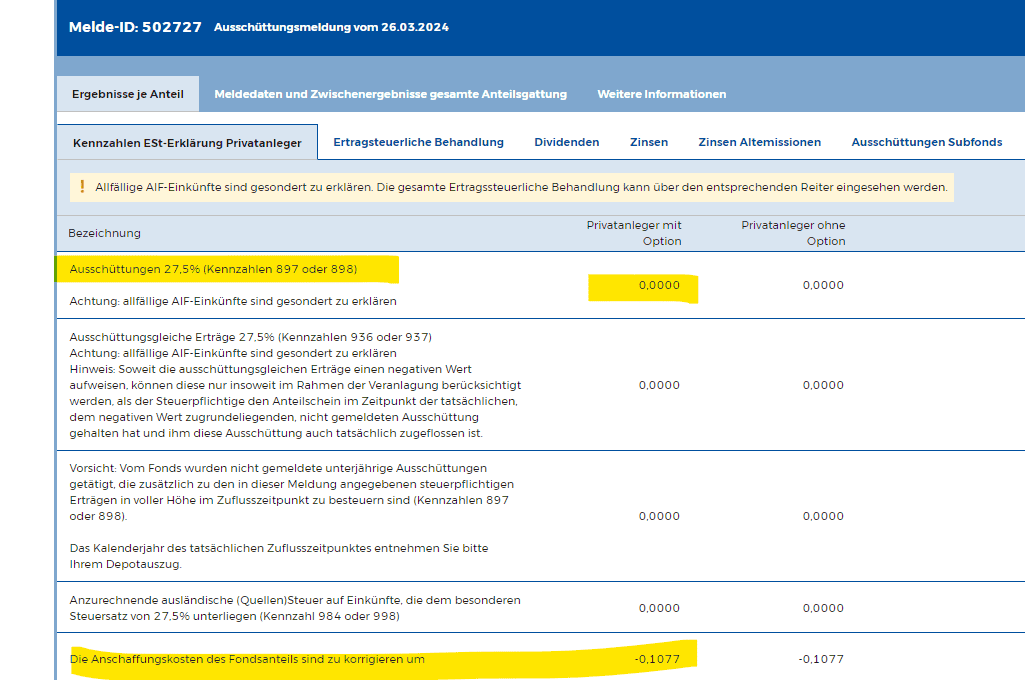Click the Bezeichnung column header
Image resolution: width=1025 pixels, height=683 pixels.
tap(104, 233)
